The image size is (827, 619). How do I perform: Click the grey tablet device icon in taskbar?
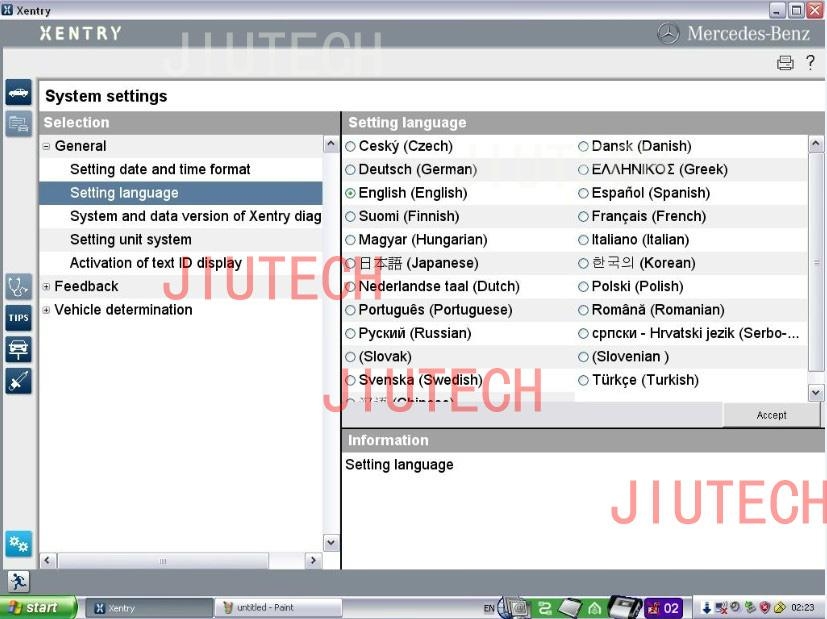[x=570, y=608]
